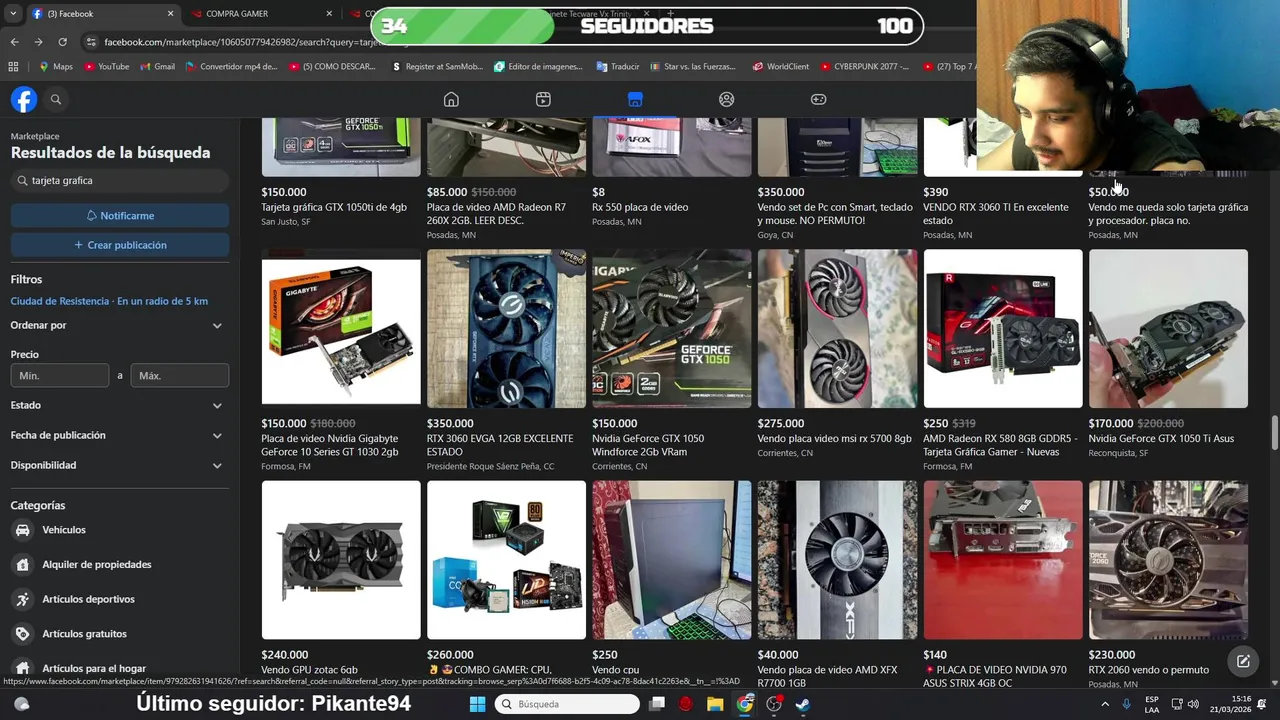Open the Alquiler de propiedades category link
Image resolution: width=1280 pixels, height=720 pixels.
coord(97,564)
